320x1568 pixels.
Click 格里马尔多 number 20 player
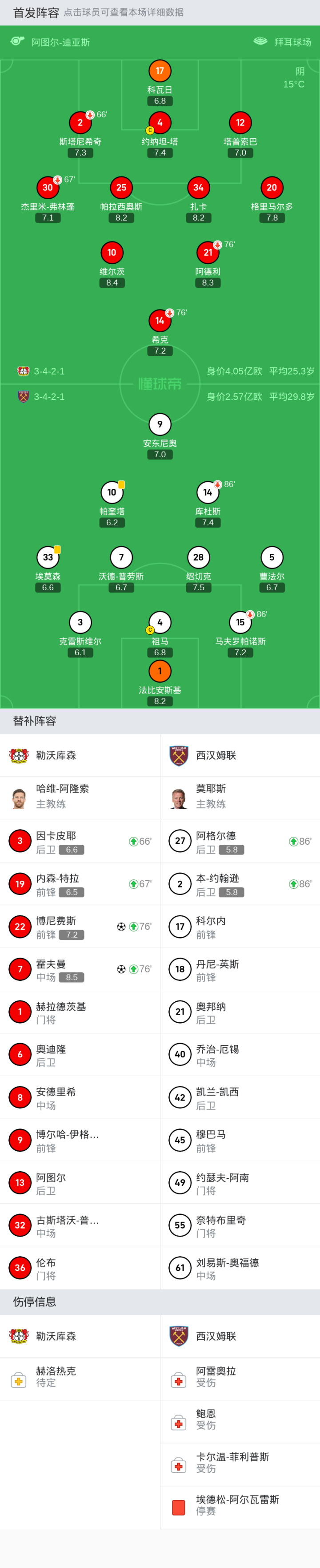coord(272,187)
